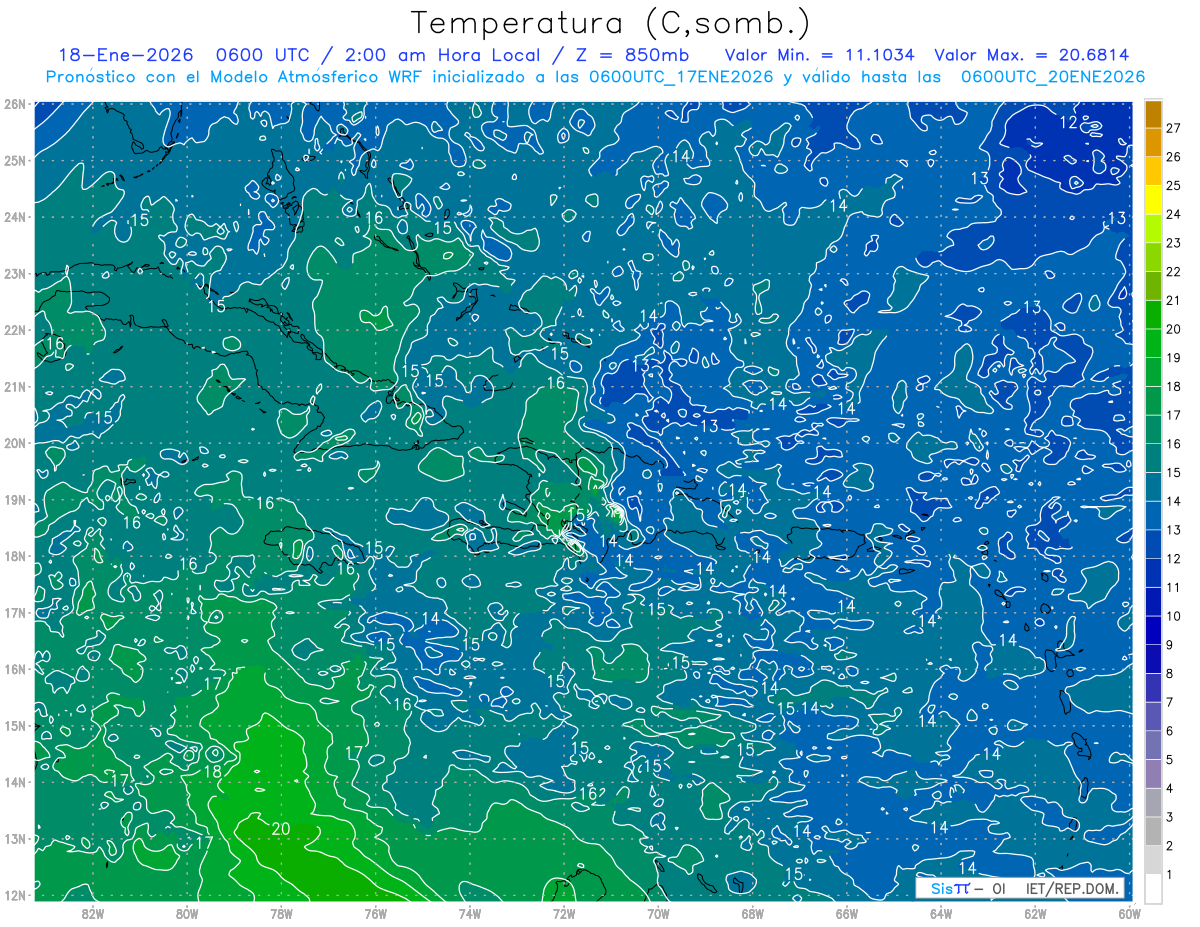Click the color bar's "20" legend value
1200x927 pixels.
pyautogui.click(x=1174, y=329)
